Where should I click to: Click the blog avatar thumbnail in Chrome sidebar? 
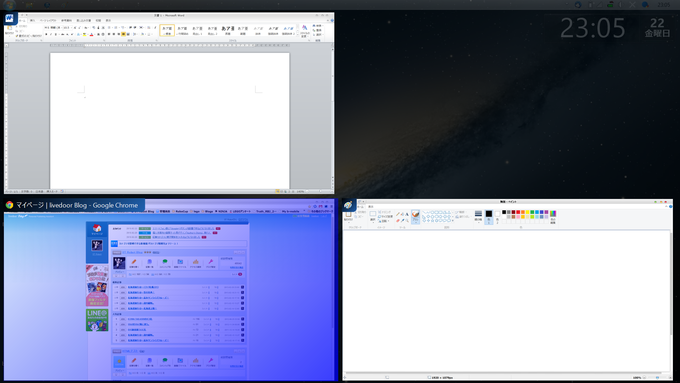coord(97,245)
